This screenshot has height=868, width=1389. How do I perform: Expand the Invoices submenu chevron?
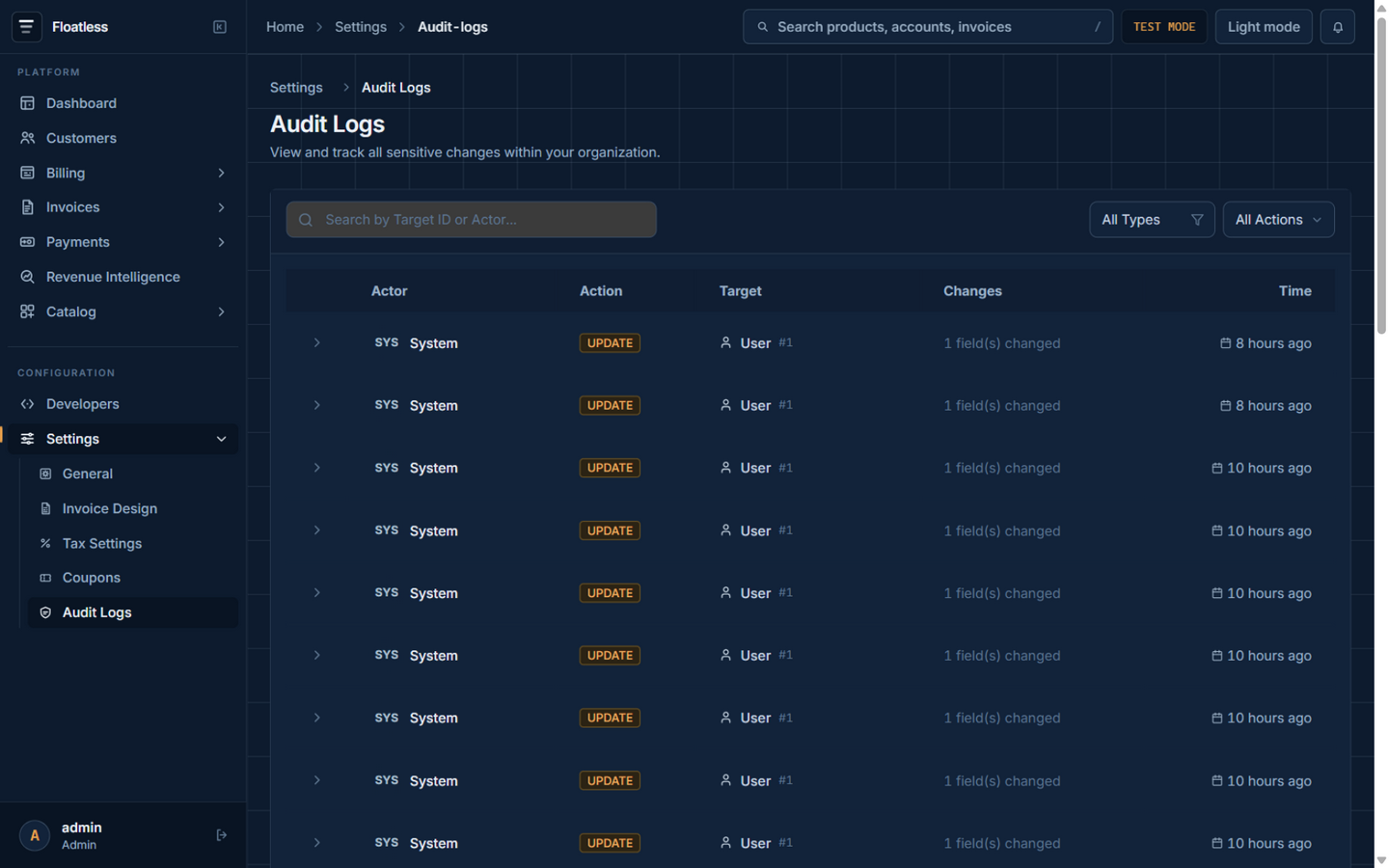(221, 207)
